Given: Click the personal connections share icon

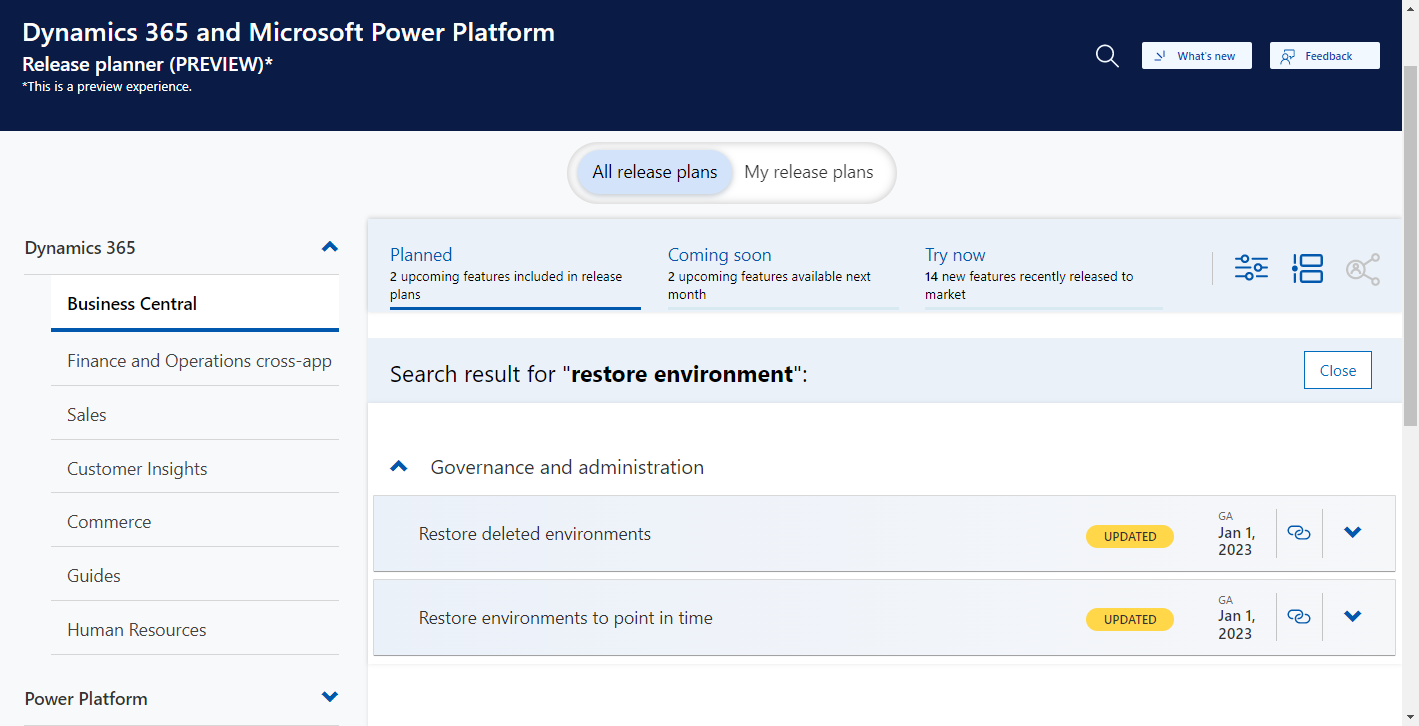Looking at the screenshot, I should (x=1363, y=267).
